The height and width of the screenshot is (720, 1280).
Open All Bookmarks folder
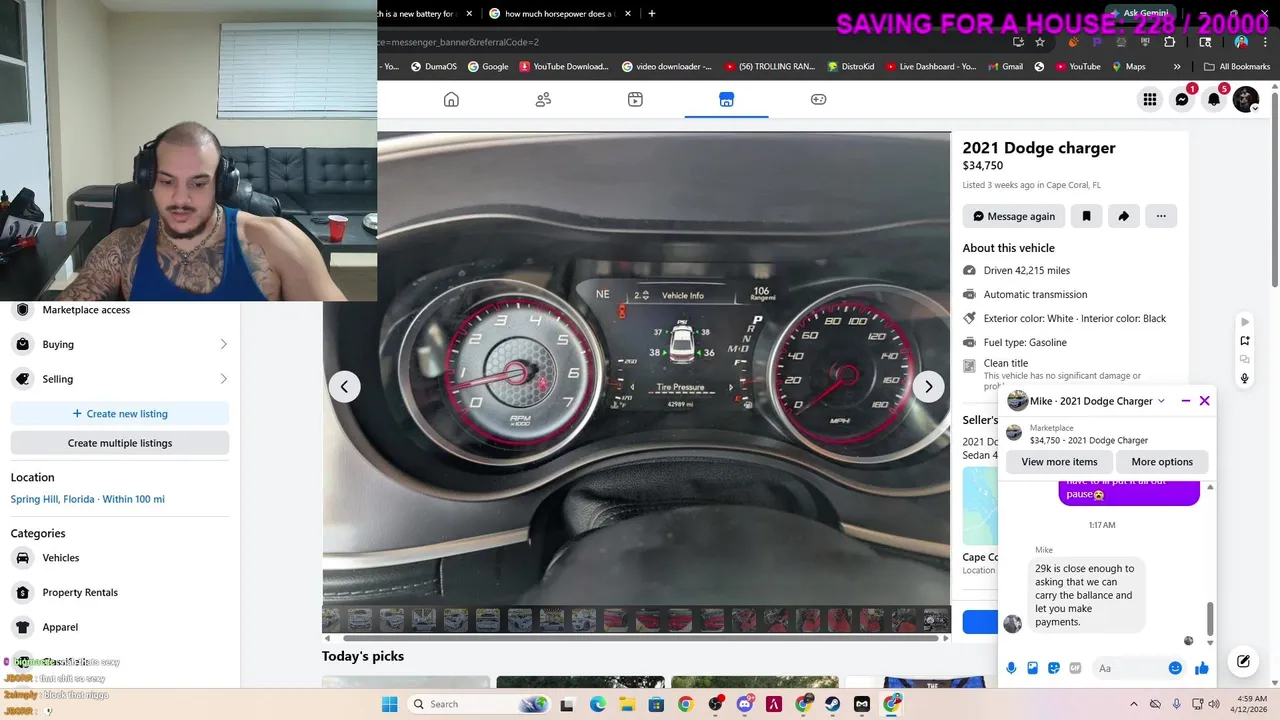coord(1237,67)
